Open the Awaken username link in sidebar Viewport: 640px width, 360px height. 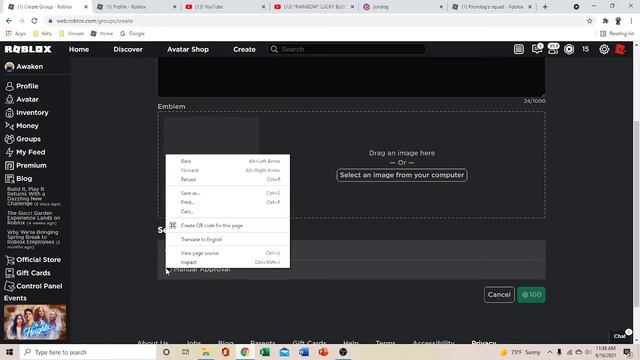(x=30, y=67)
